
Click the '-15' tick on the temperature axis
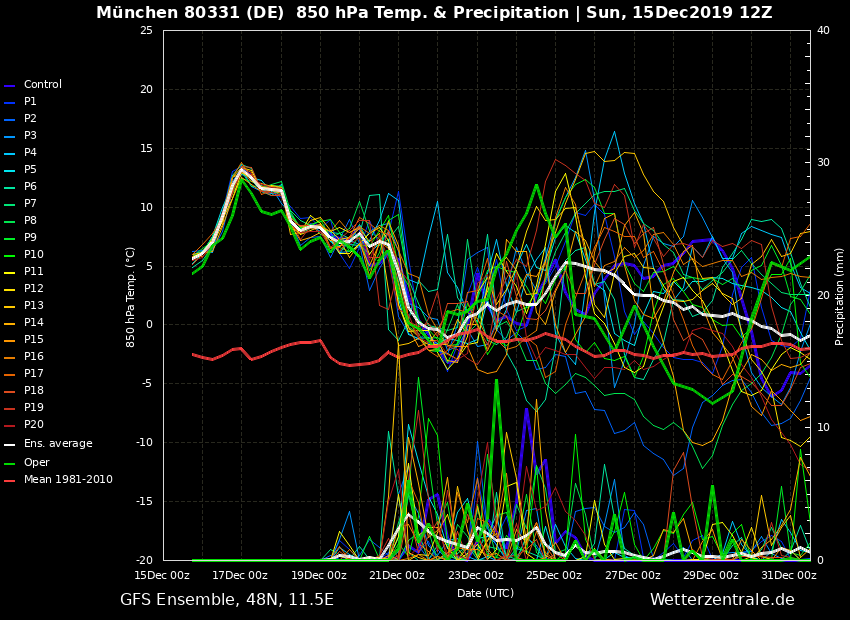[x=145, y=502]
